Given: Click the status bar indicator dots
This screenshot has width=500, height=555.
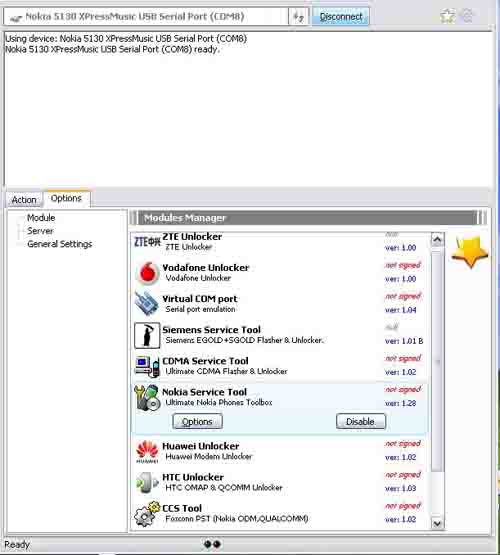Looking at the screenshot, I should 212,544.
